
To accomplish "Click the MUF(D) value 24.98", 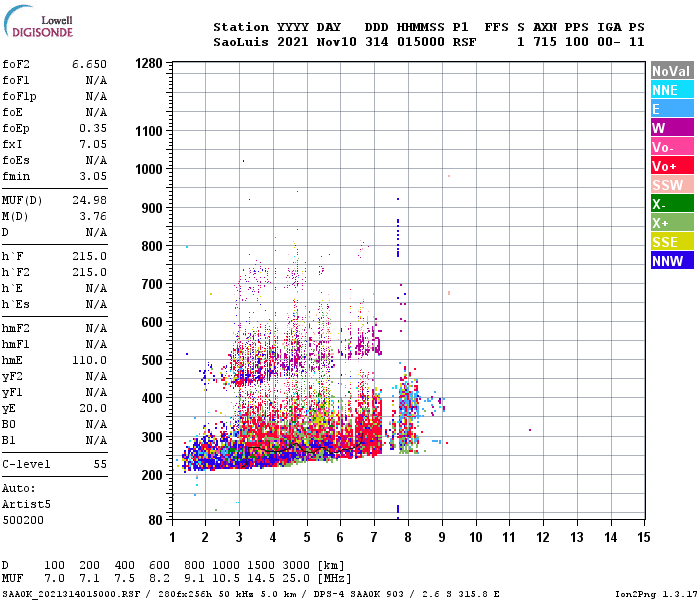I will (89, 200).
